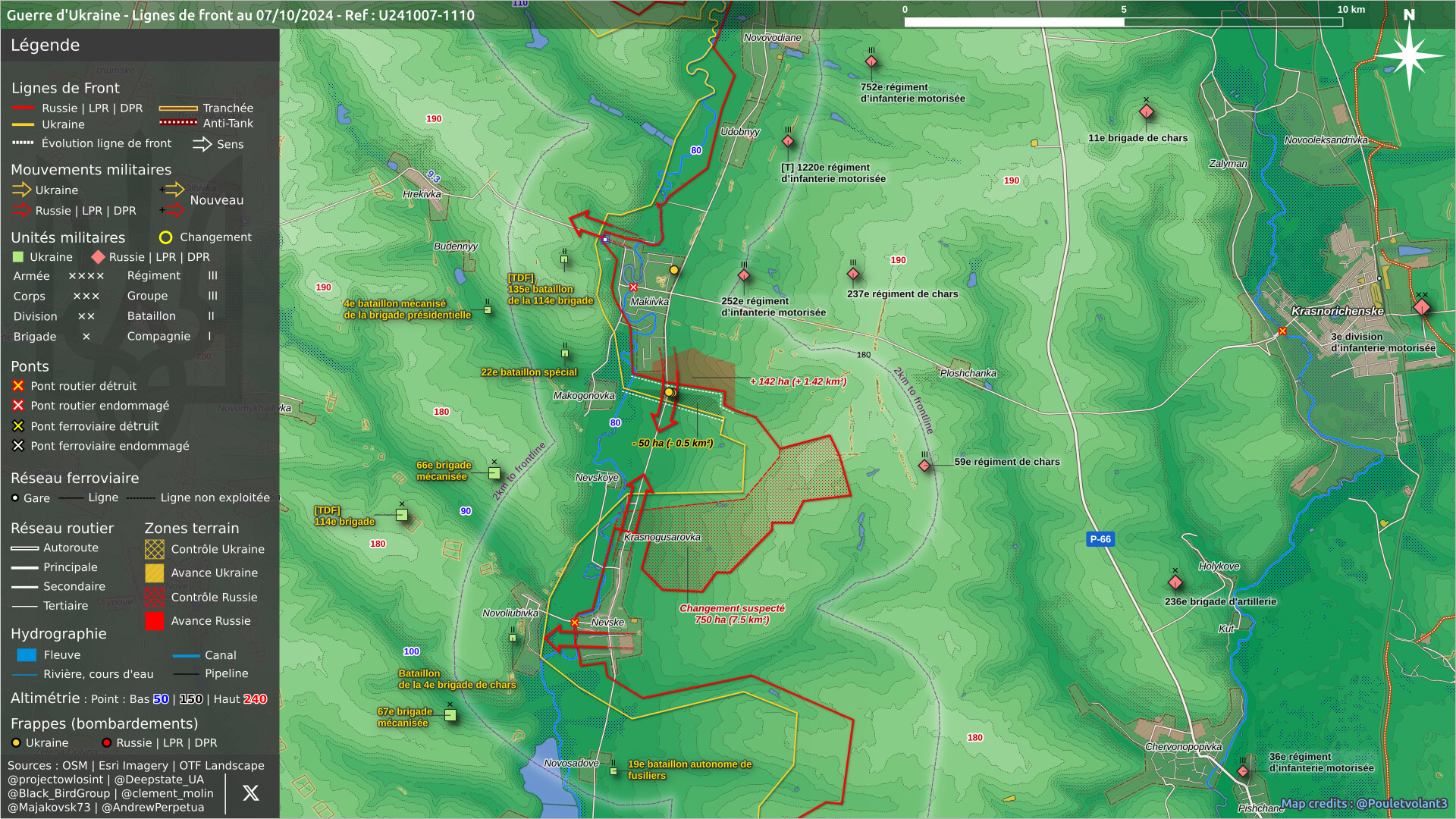Image resolution: width=1456 pixels, height=819 pixels.
Task: Click the 10 km scale bar
Action: coord(1123,22)
